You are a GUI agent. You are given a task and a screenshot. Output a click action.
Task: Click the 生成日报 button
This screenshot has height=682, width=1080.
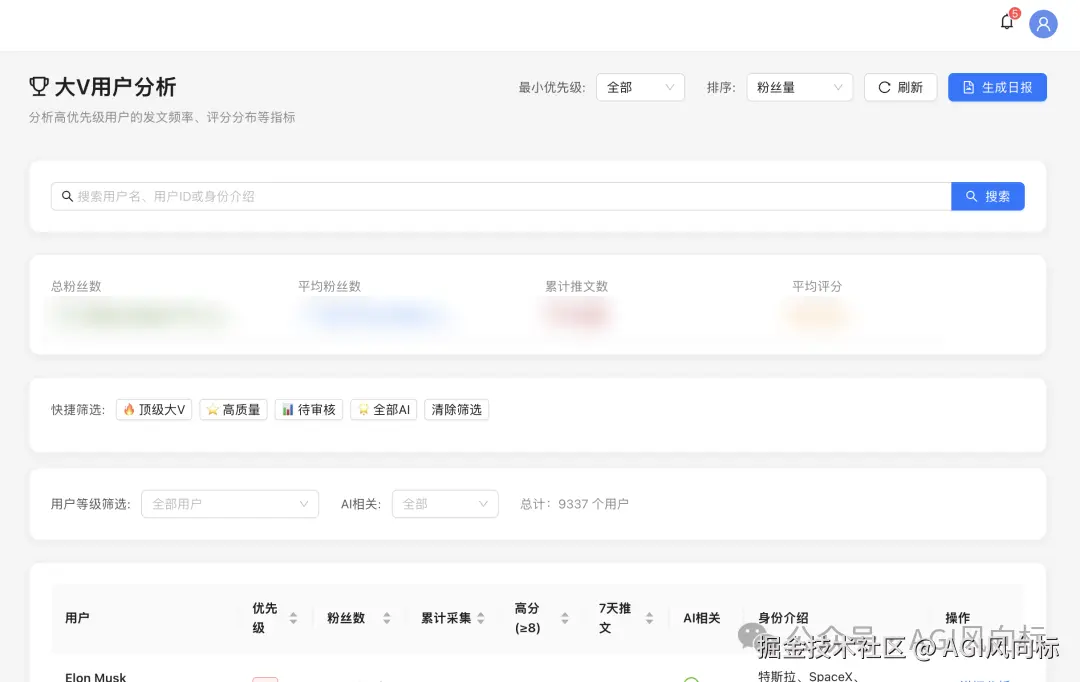click(x=997, y=87)
